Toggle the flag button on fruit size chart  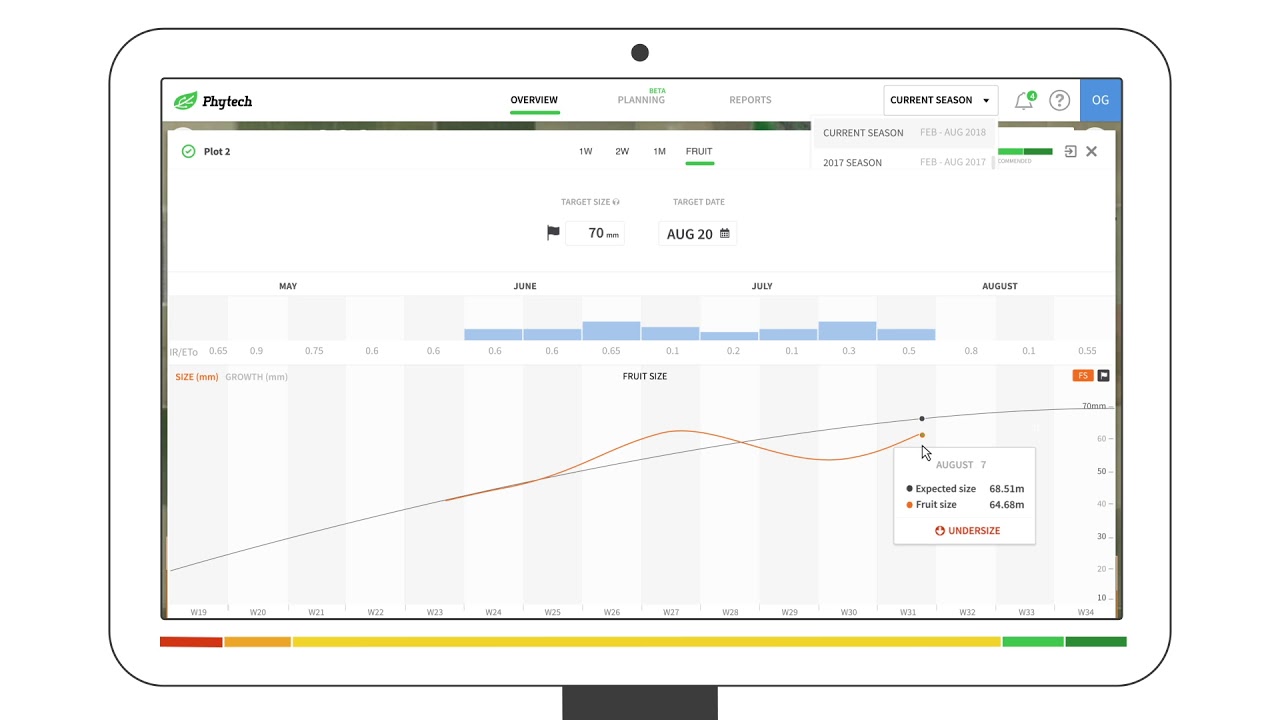coord(1104,376)
